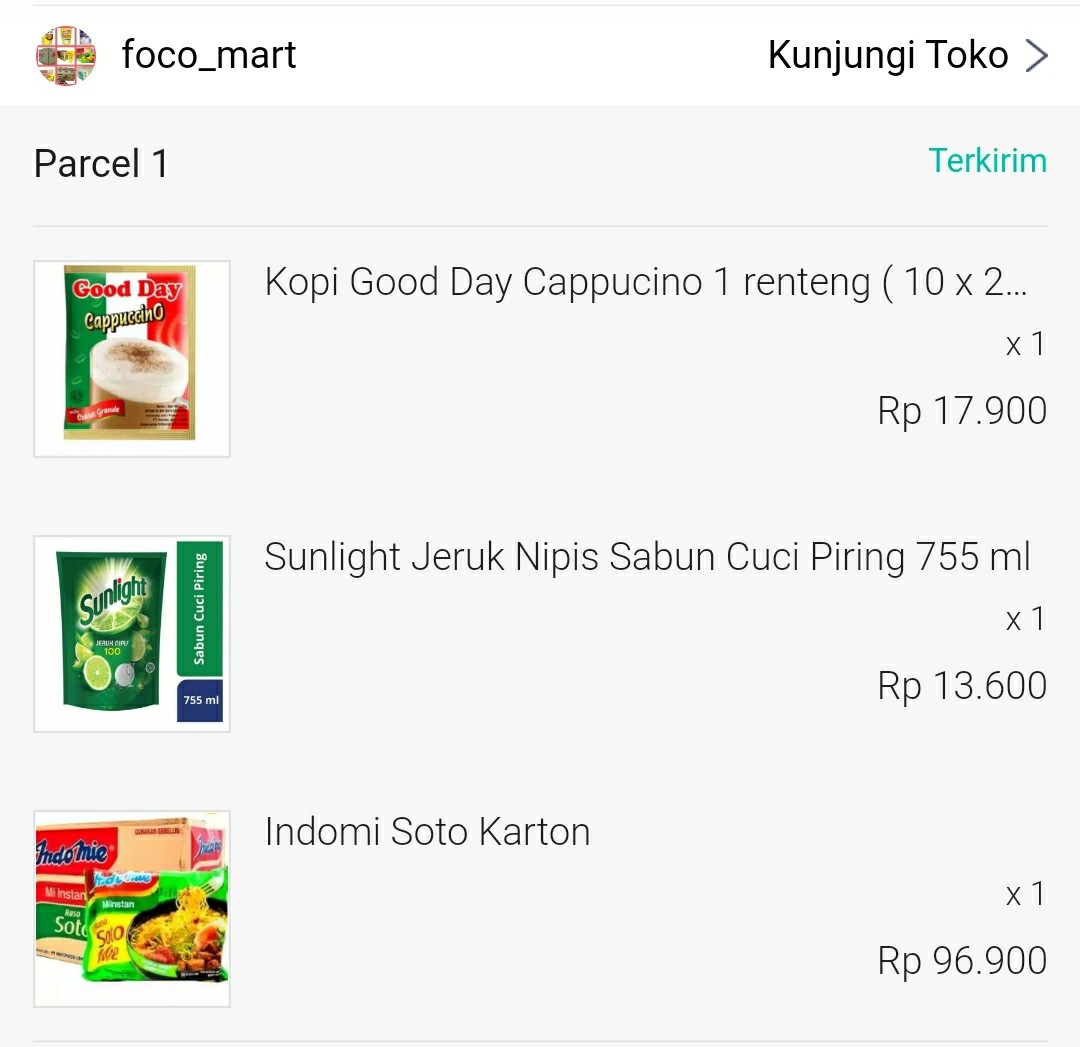The height and width of the screenshot is (1047, 1080).
Task: Click the Rp 17.900 price label
Action: pyautogui.click(x=961, y=410)
